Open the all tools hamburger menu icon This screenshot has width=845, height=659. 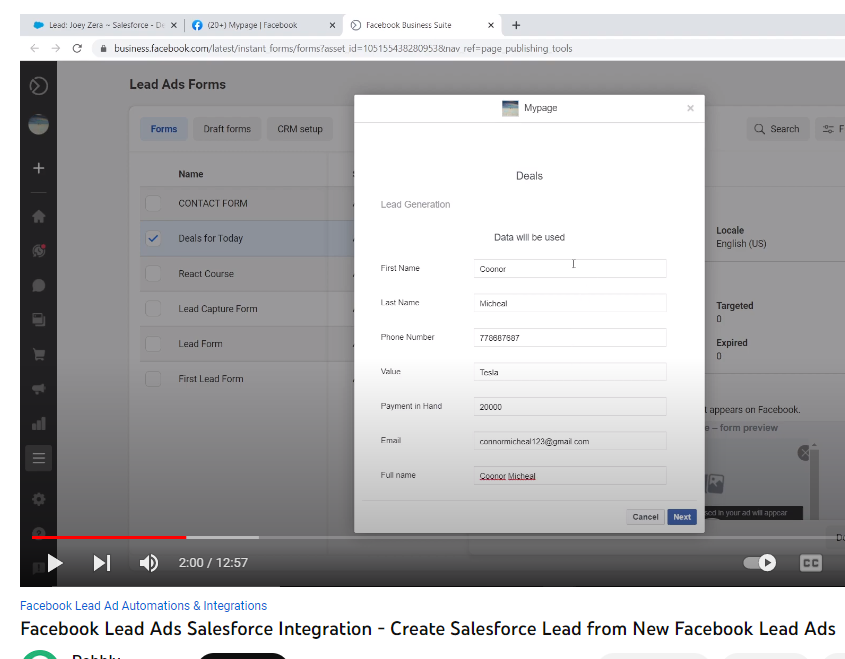click(x=38, y=458)
